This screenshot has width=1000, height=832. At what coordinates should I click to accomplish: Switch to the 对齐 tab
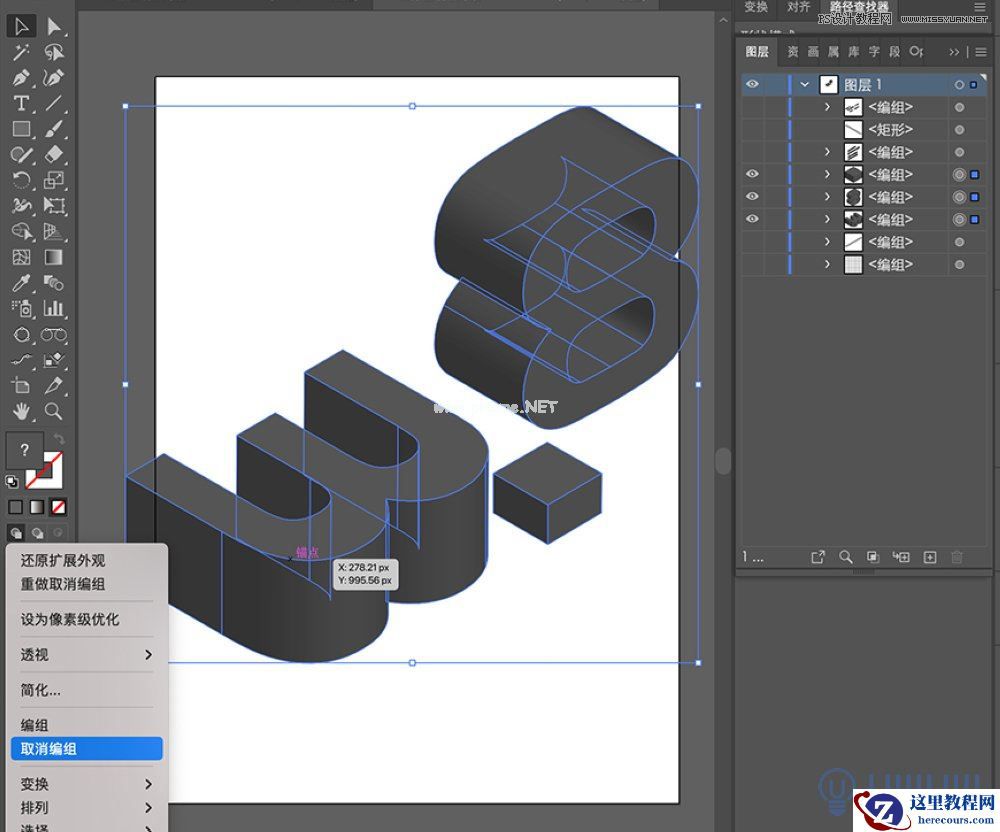(798, 8)
